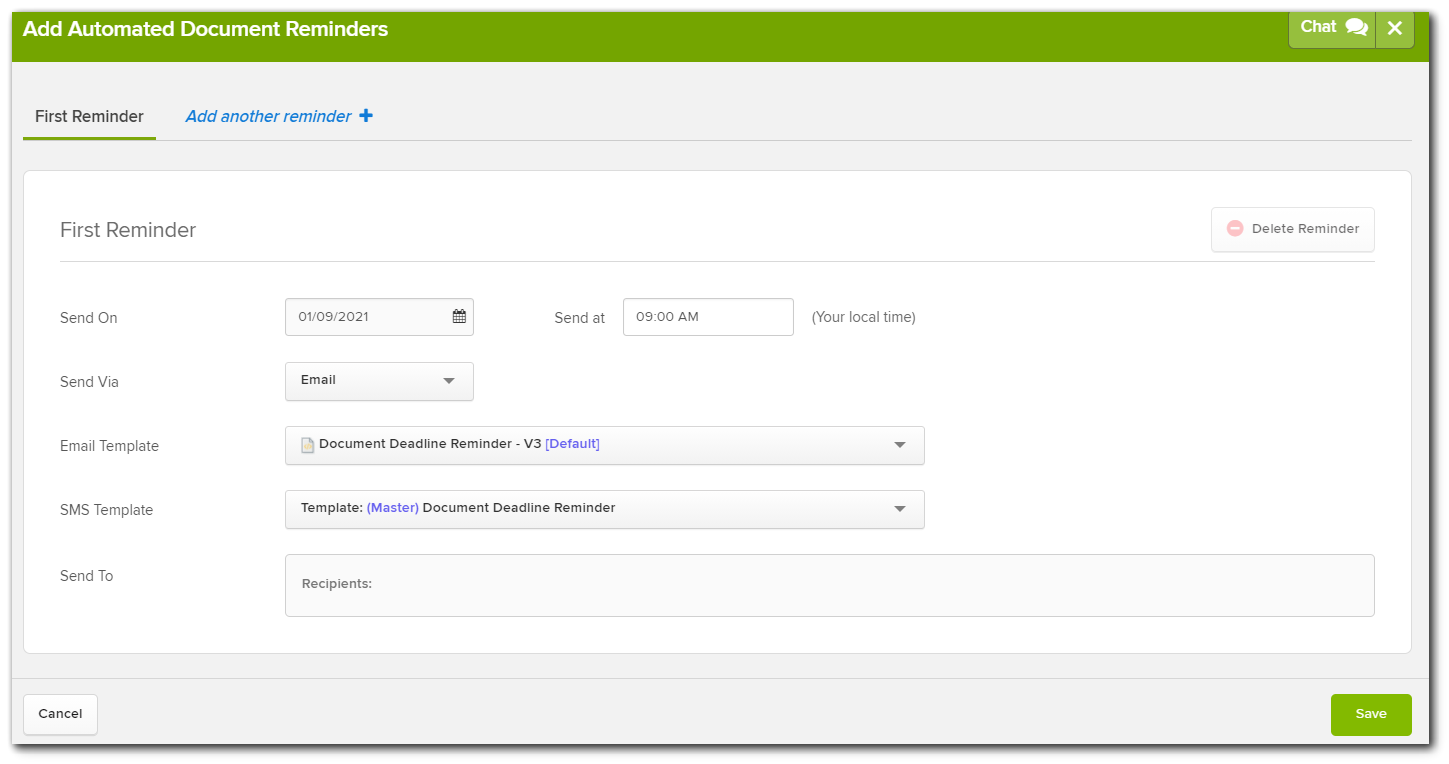Viewport: 1449px width, 764px height.
Task: Click the (Master) link in the SMS template
Action: pos(391,507)
